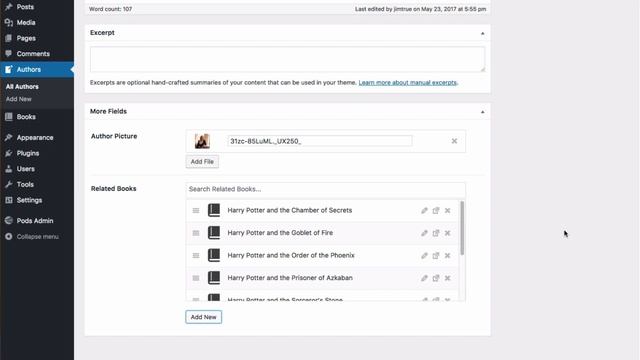Edit Harry Potter and the Goblet of Fire
Image resolution: width=640 pixels, height=360 pixels.
[x=424, y=233]
